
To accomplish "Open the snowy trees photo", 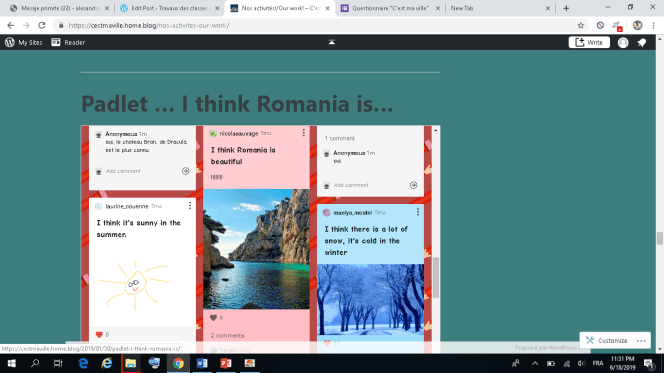I will [370, 300].
